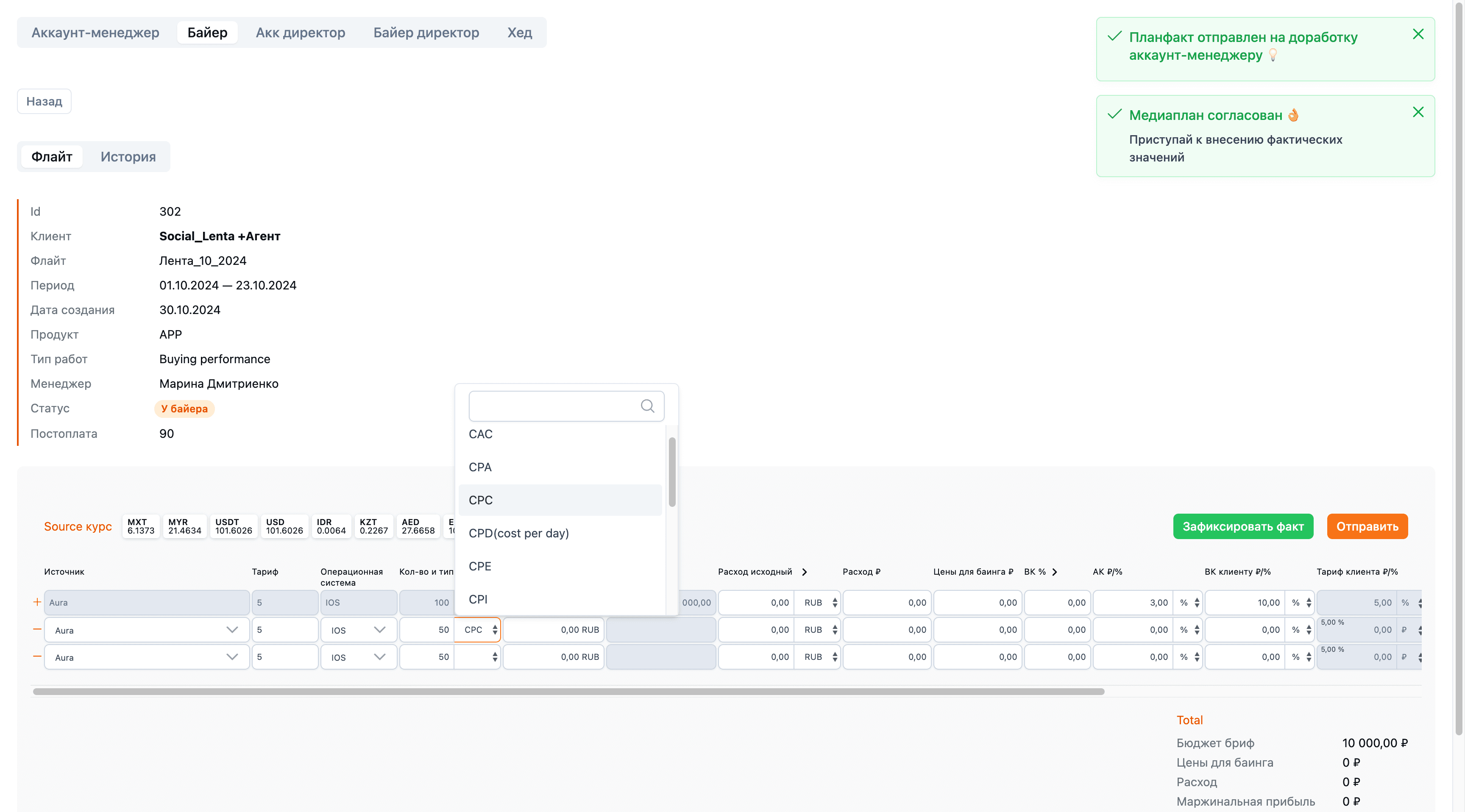Click Зафиксировать факт button
This screenshot has height=812, width=1465.
(x=1242, y=526)
